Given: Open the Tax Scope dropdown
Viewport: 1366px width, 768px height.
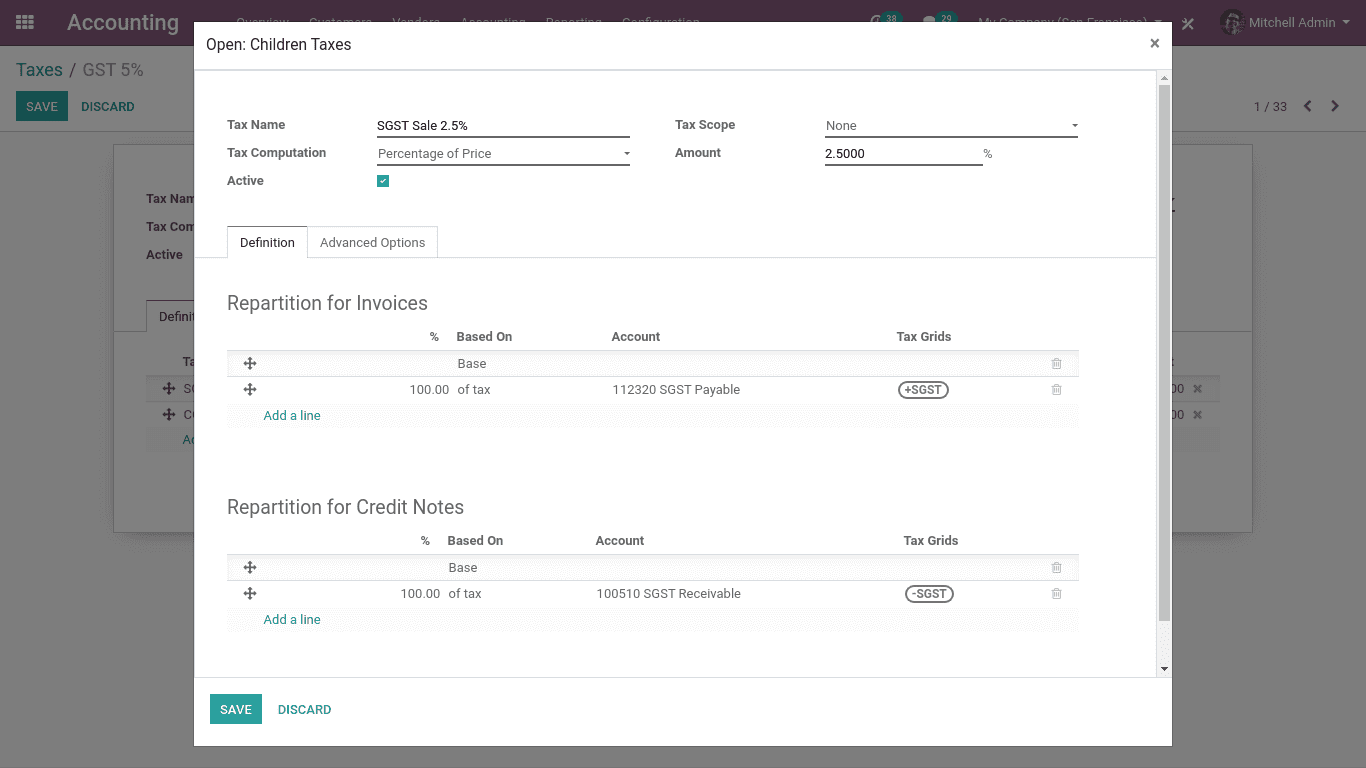Looking at the screenshot, I should click(x=951, y=125).
